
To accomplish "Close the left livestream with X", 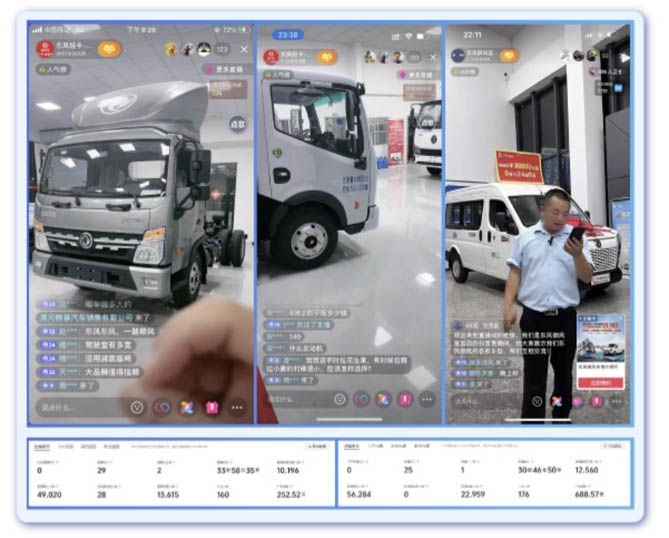I will (x=245, y=49).
